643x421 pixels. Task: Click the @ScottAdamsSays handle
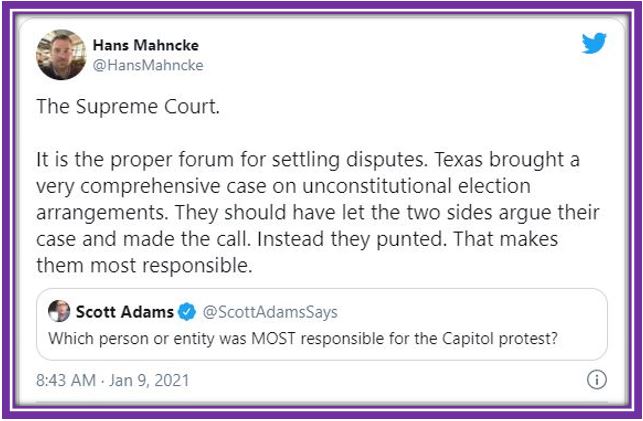click(270, 312)
